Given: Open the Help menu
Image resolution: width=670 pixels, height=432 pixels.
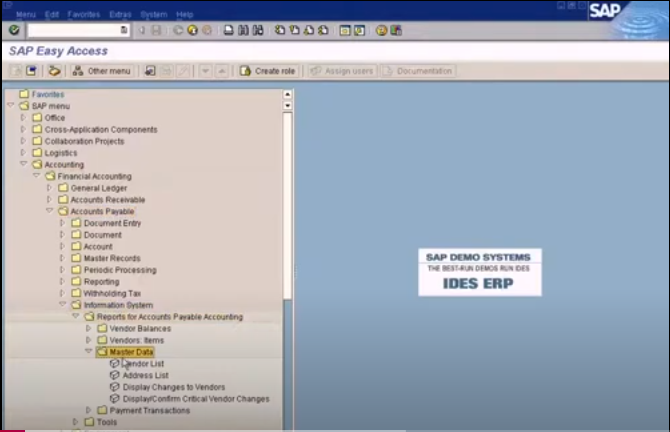Looking at the screenshot, I should pyautogui.click(x=185, y=14).
